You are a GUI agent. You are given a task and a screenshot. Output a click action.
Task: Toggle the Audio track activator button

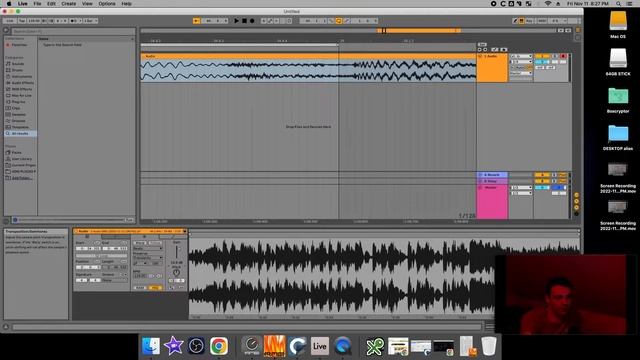click(x=542, y=56)
